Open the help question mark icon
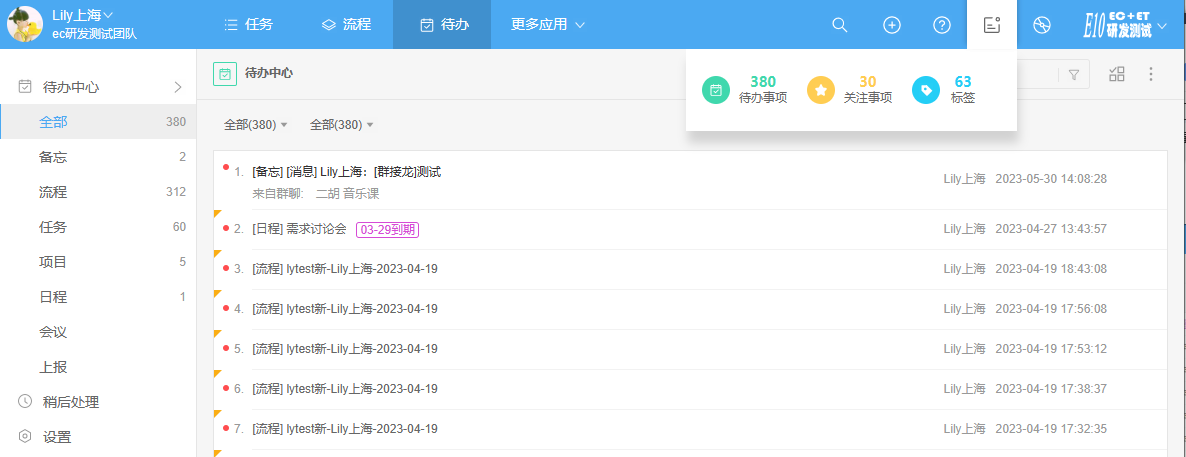 pyautogui.click(x=941, y=25)
